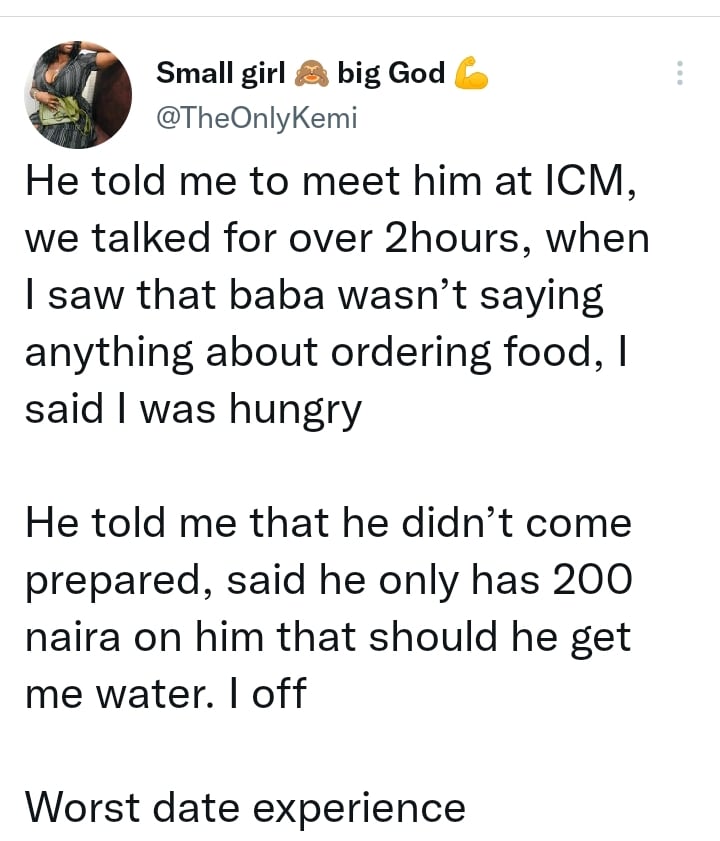Click the line "prepared, said he only has 200"
This screenshot has height=841, width=720.
[328, 580]
